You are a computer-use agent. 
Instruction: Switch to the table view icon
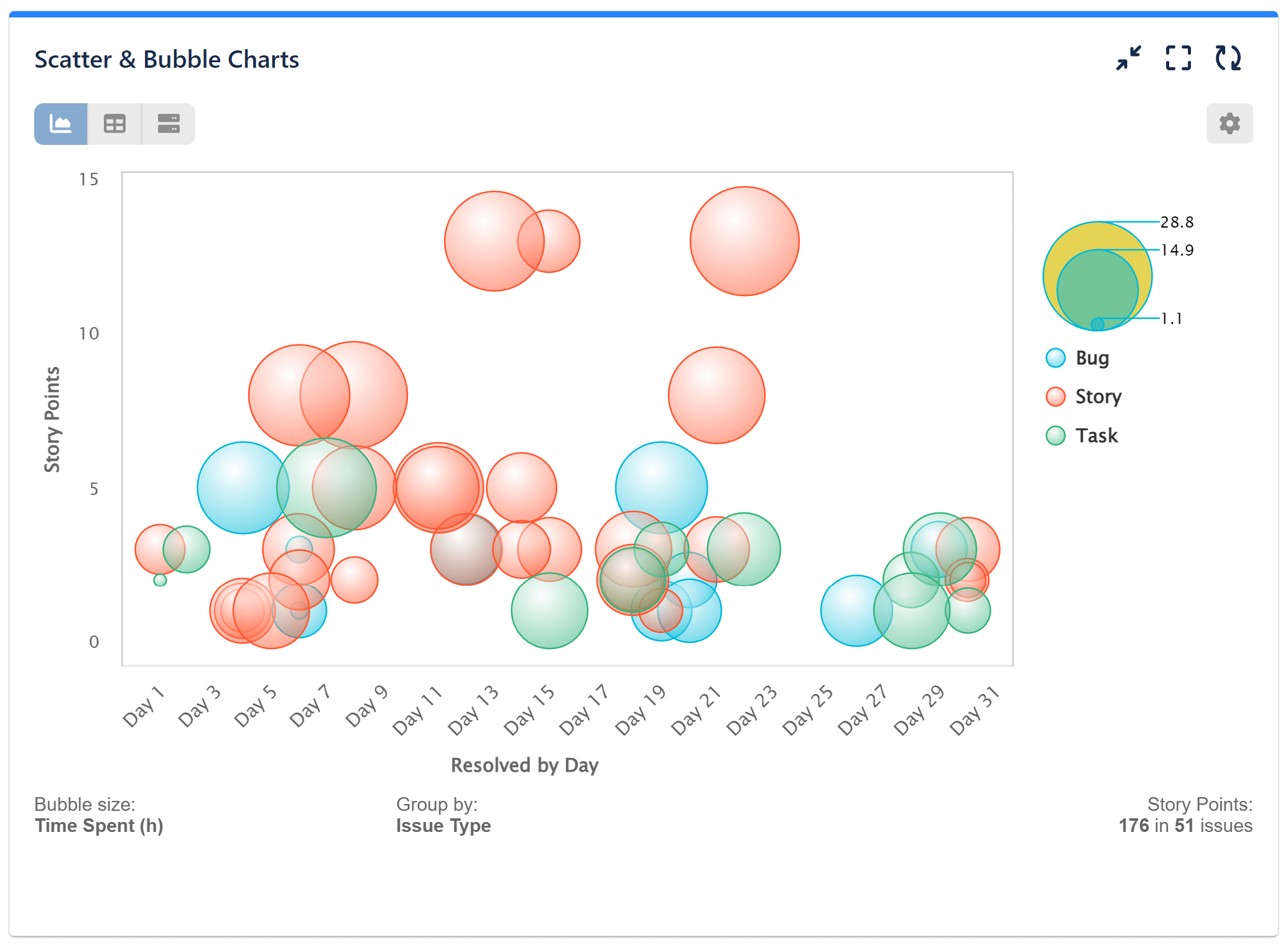(114, 124)
